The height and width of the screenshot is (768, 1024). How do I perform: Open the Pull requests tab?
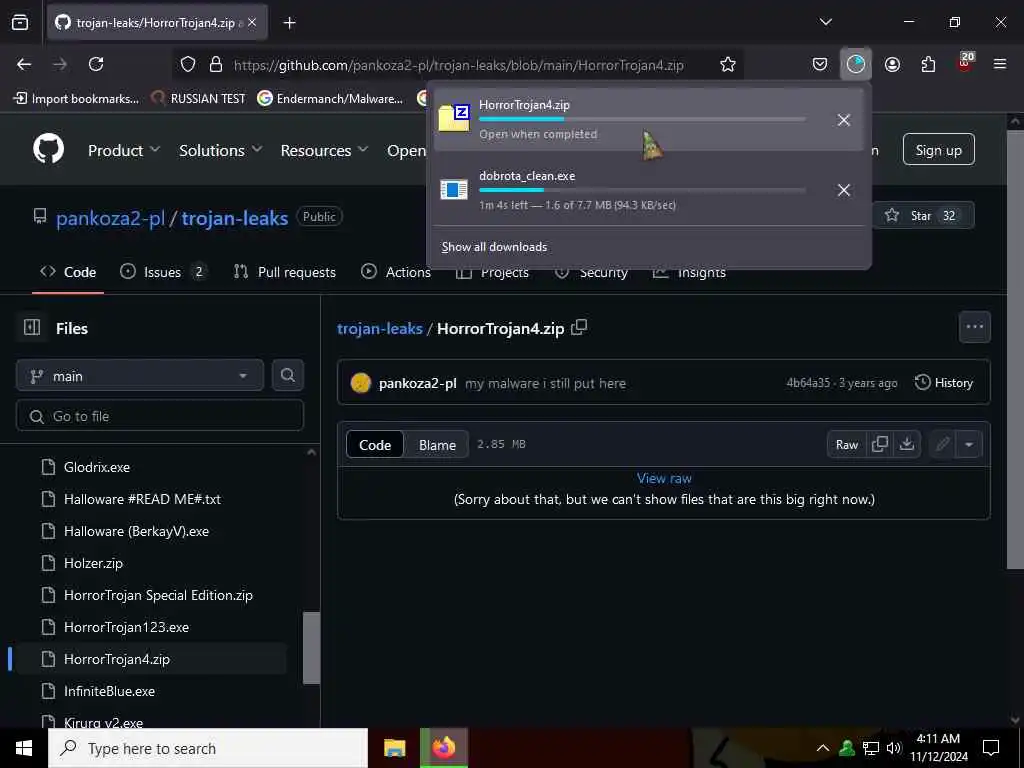285,272
